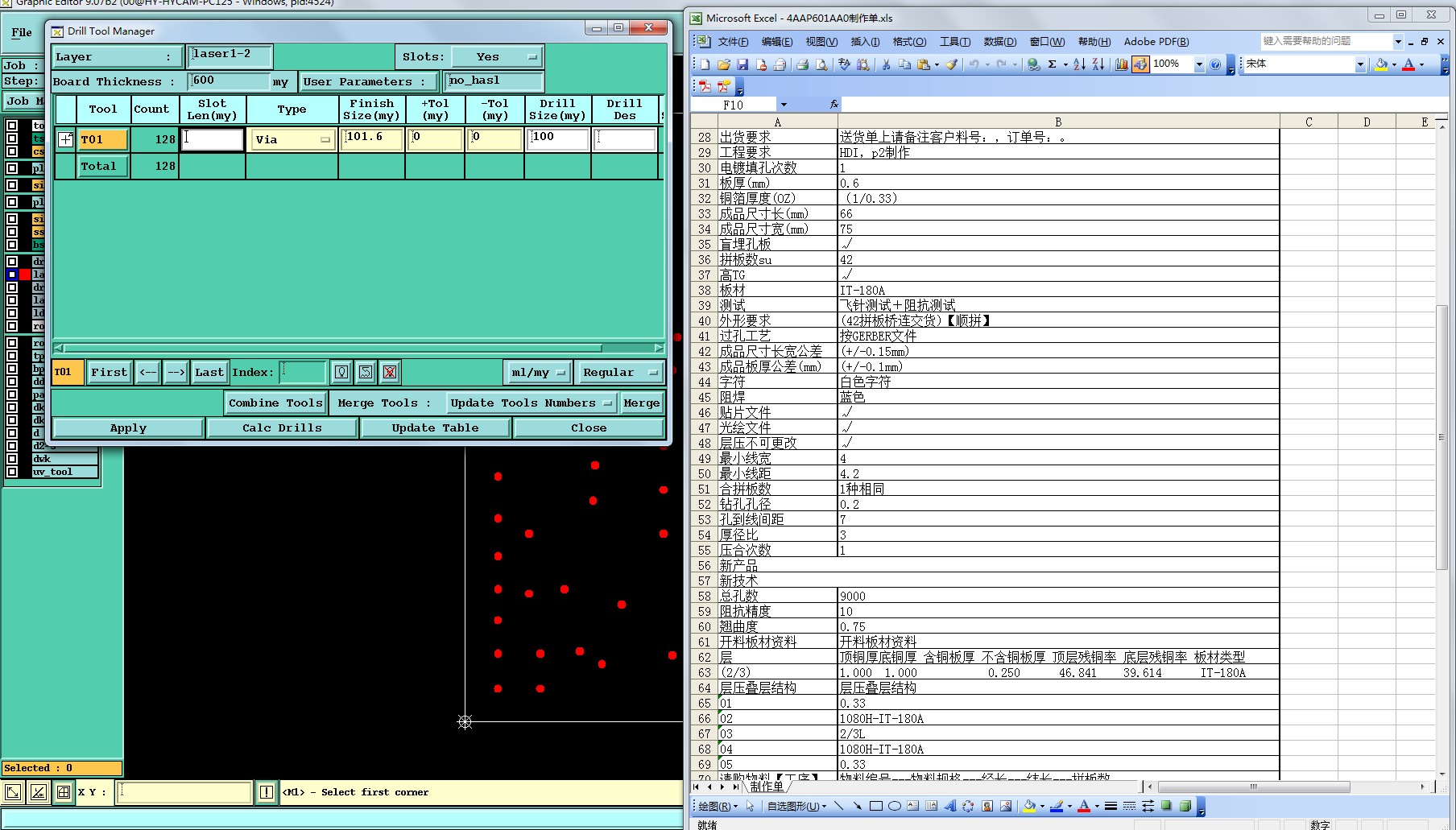Click the Update Table button
Viewport: 1456px width, 830px height.
[435, 427]
